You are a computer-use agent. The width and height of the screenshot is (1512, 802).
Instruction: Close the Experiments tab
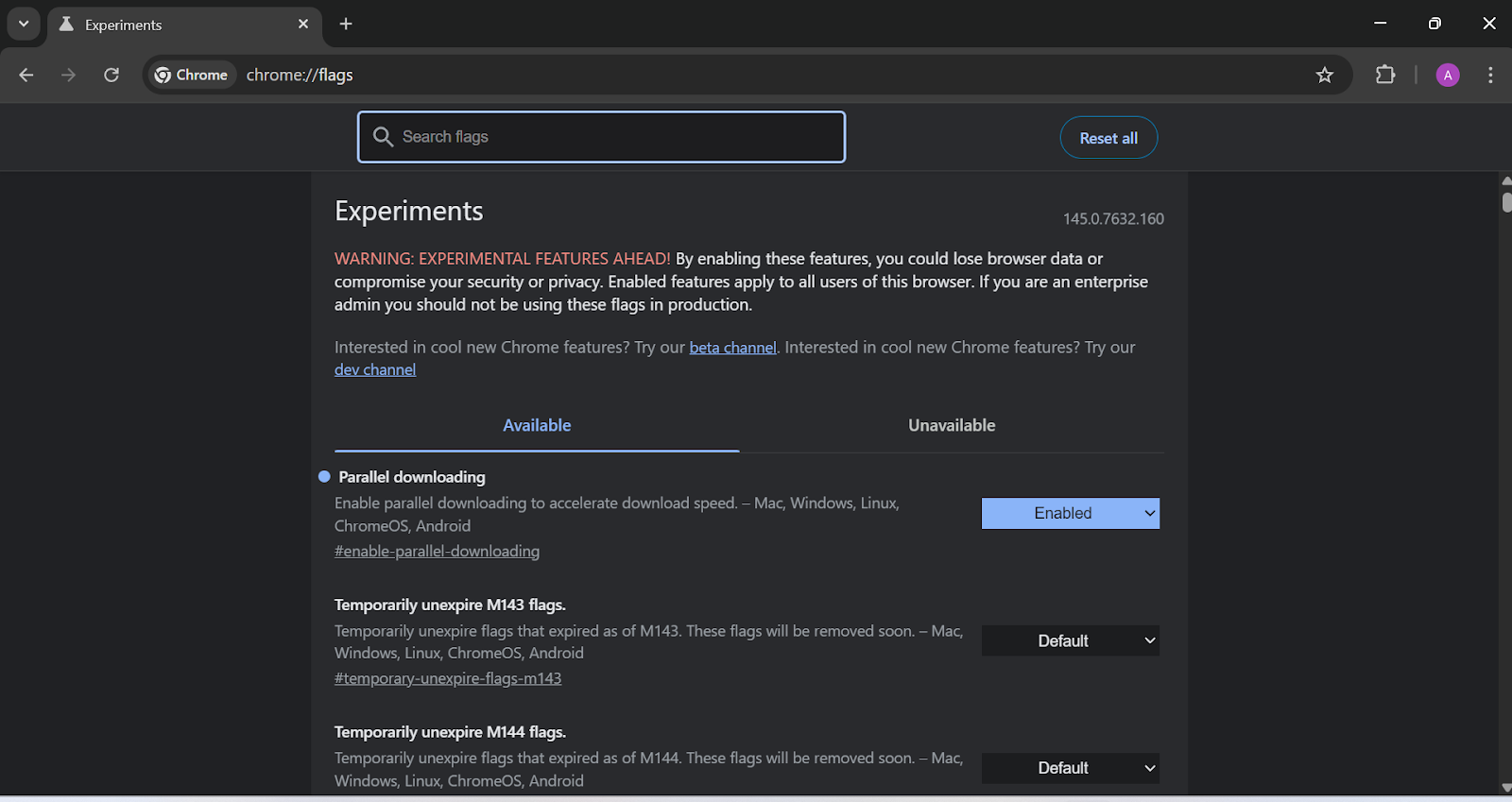click(303, 25)
